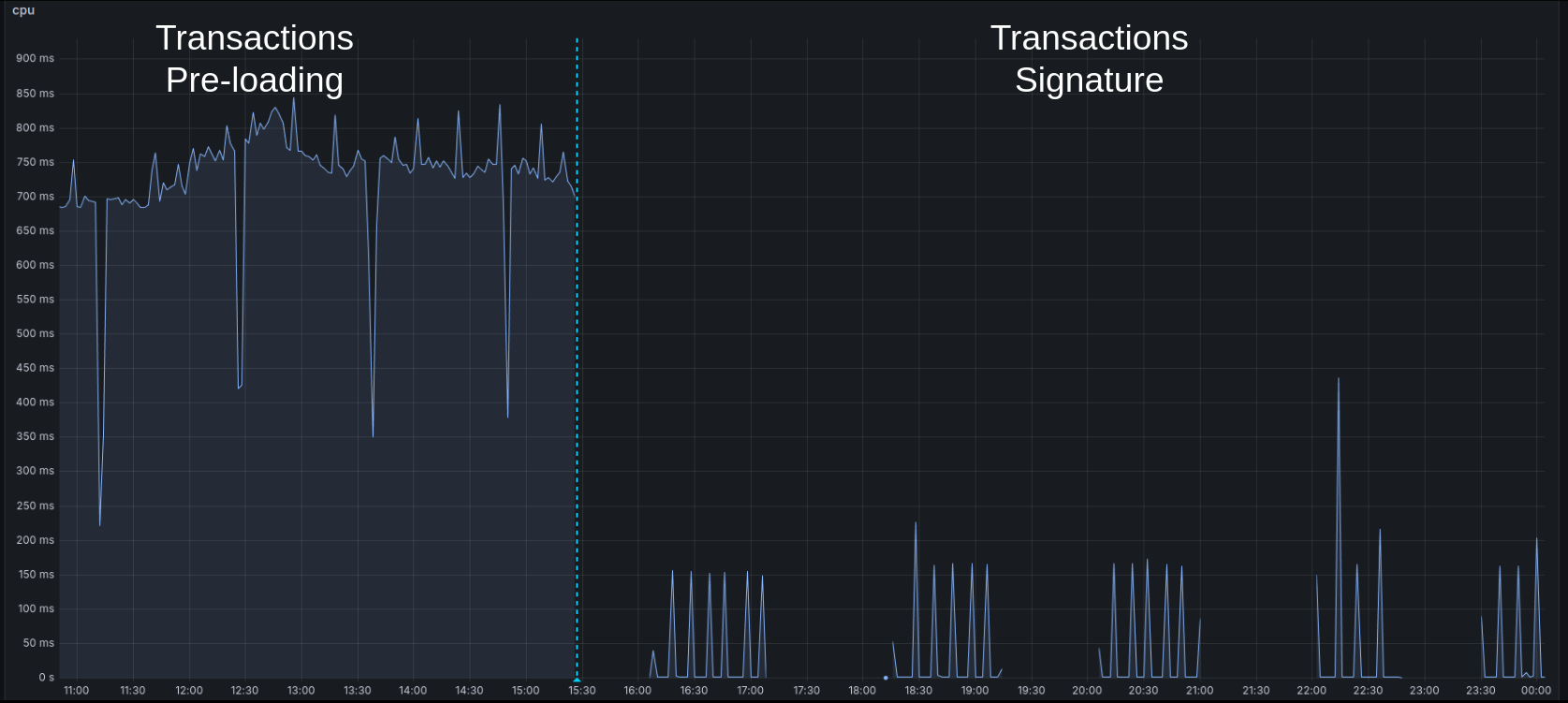Click the 13:30 time axis label
This screenshot has width=1568, height=703.
358,691
